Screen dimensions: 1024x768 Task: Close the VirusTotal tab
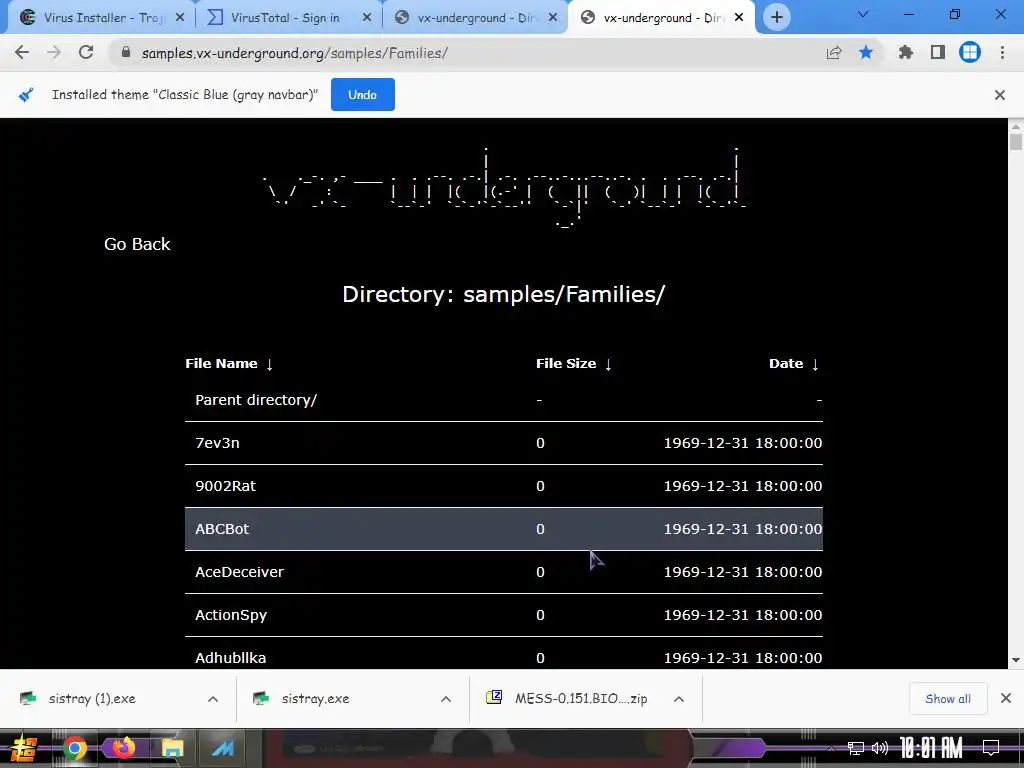(367, 18)
